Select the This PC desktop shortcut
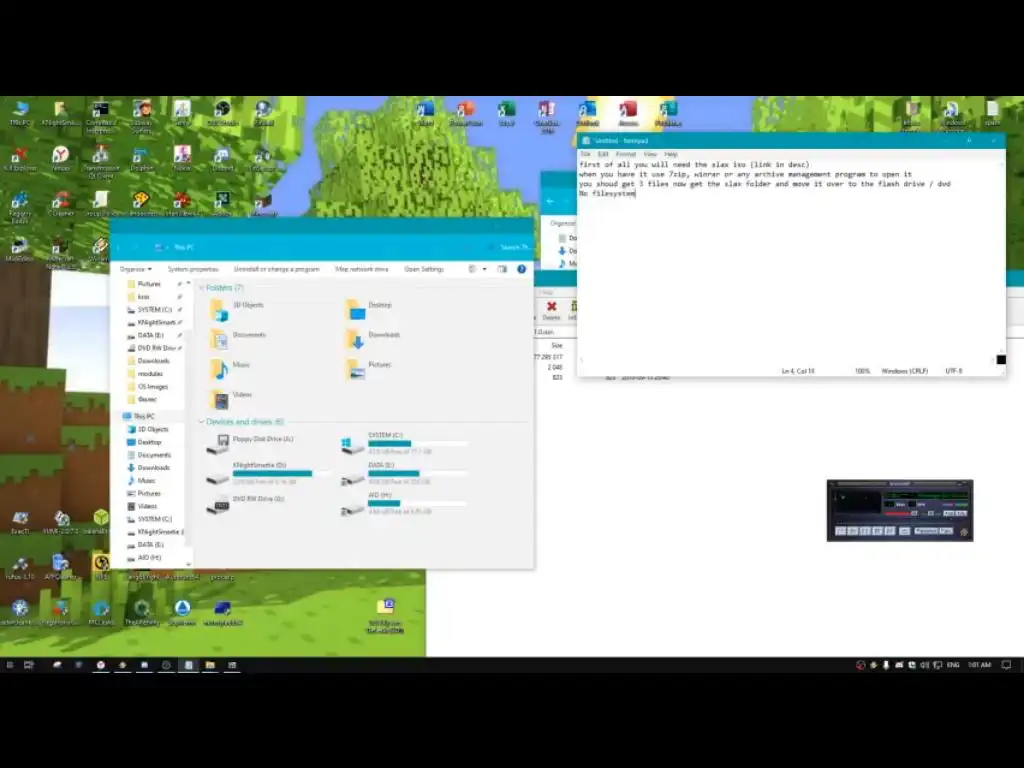 (20, 113)
